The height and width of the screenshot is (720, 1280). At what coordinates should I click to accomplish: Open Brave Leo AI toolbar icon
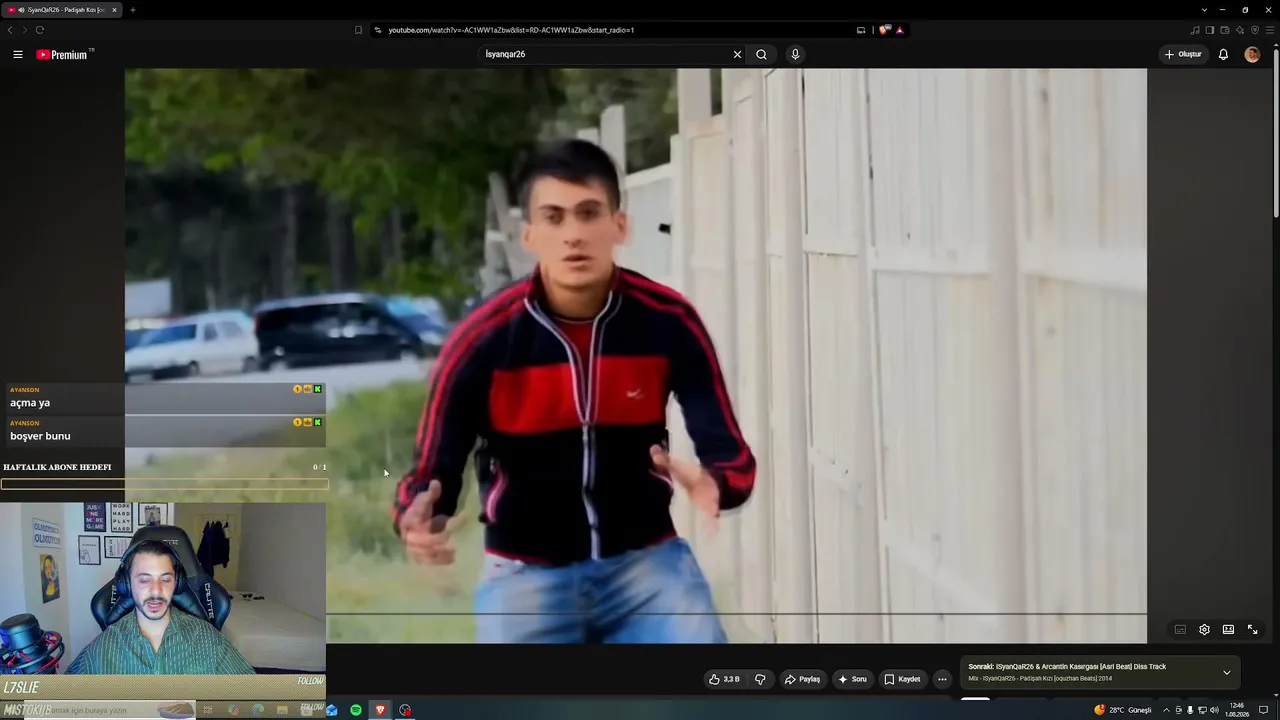1240,30
